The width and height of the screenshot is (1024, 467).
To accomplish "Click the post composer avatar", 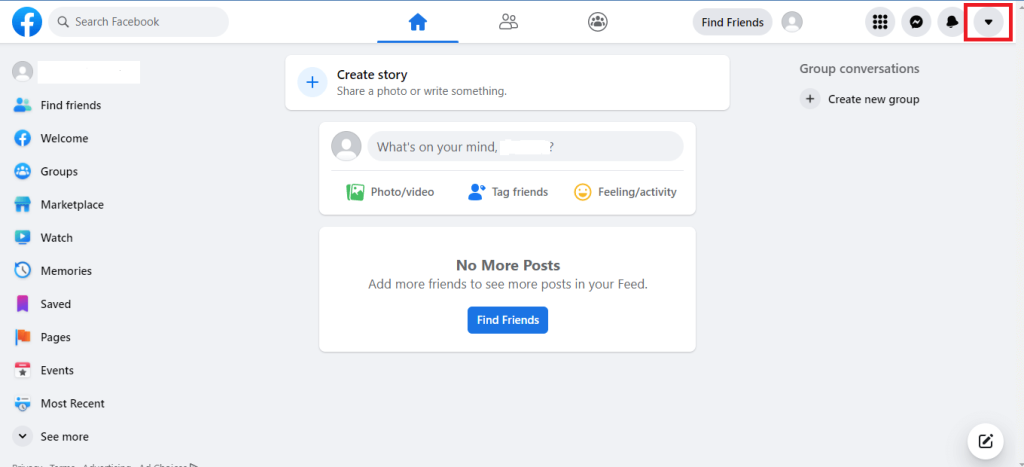I will (x=346, y=146).
